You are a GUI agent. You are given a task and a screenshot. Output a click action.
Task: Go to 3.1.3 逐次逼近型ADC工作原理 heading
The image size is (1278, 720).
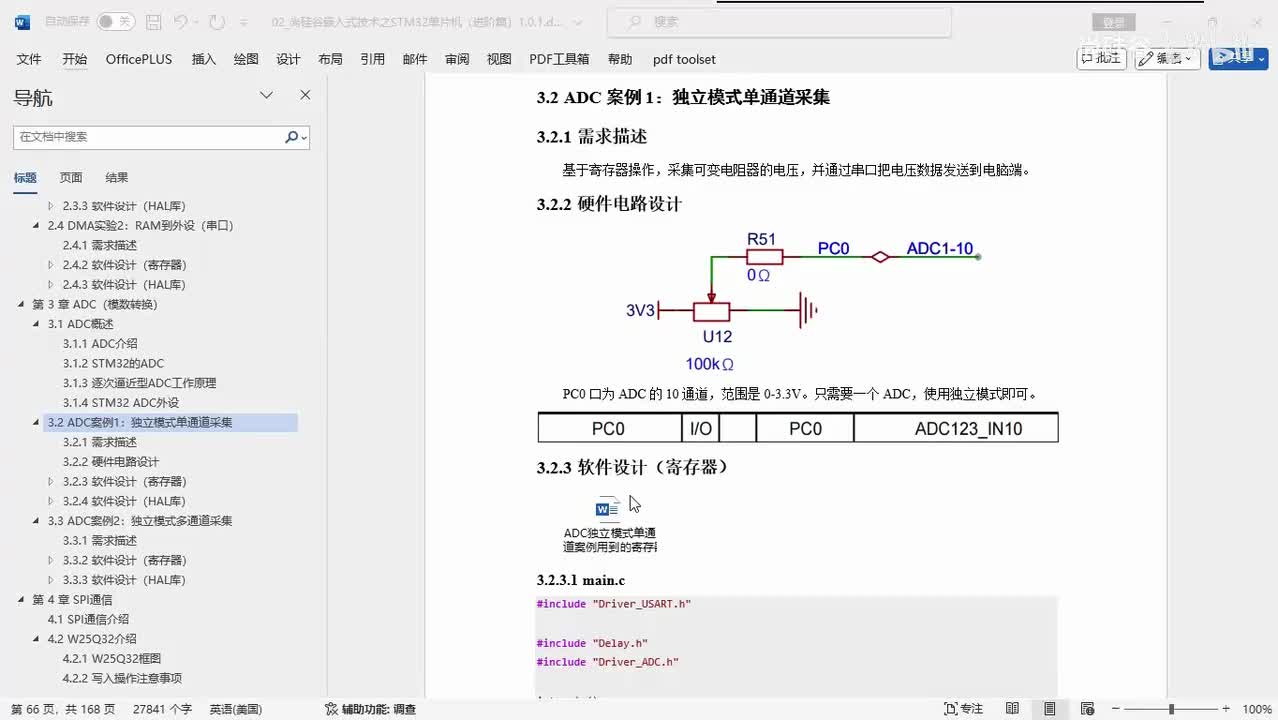139,383
